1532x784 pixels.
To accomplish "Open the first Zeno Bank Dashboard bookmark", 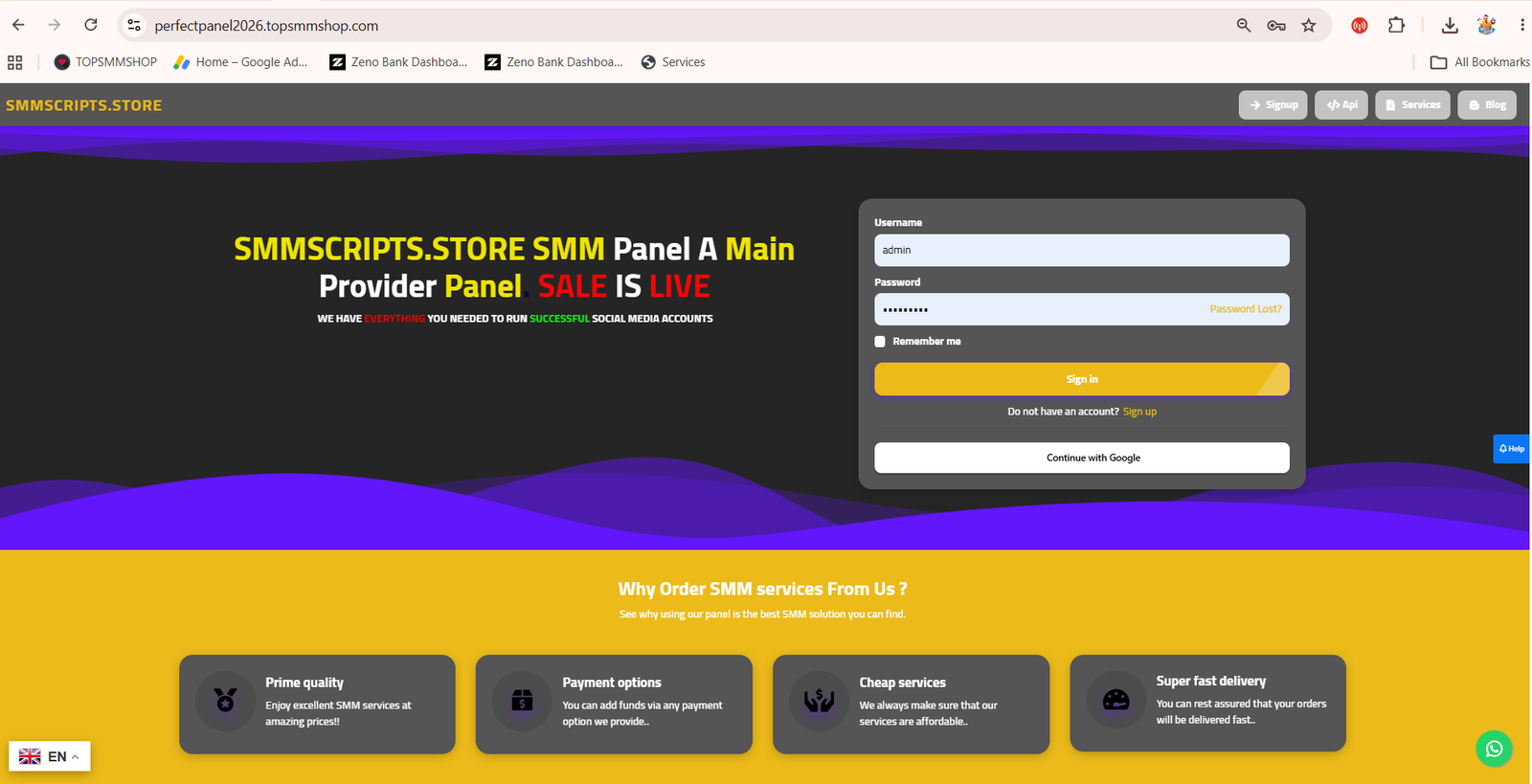I will [398, 62].
